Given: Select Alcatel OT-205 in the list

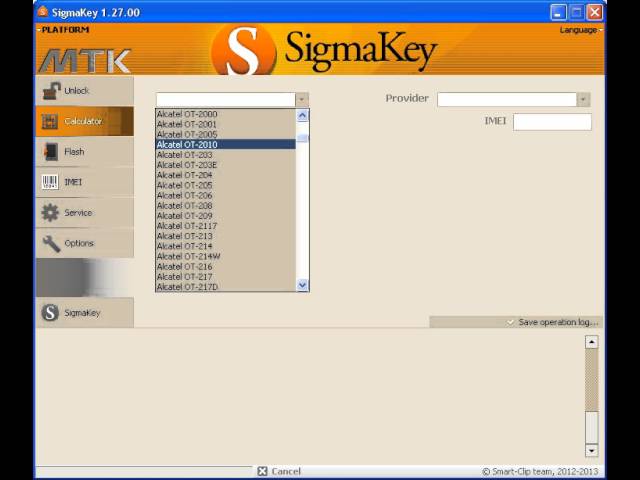Looking at the screenshot, I should (226, 185).
